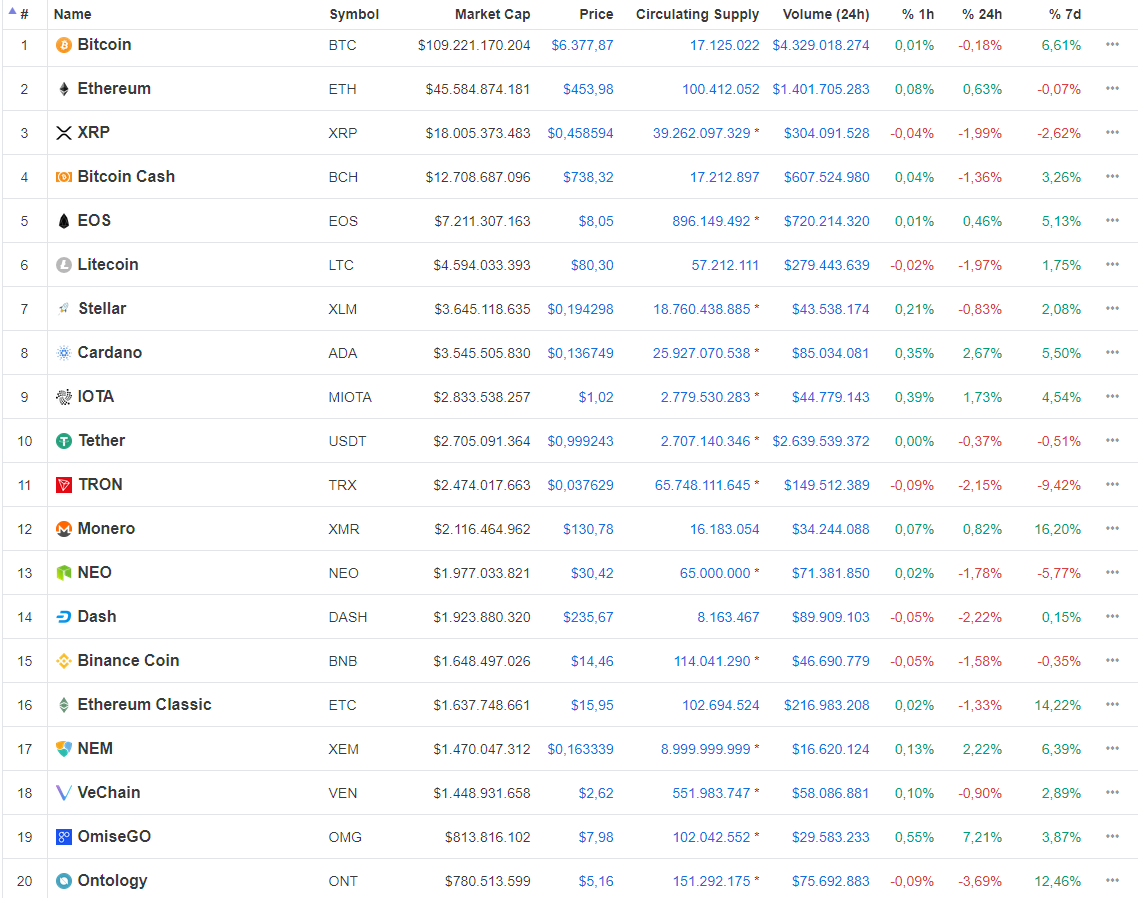Open the three-dot menu for Tether
1138x907 pixels.
[x=1112, y=440]
